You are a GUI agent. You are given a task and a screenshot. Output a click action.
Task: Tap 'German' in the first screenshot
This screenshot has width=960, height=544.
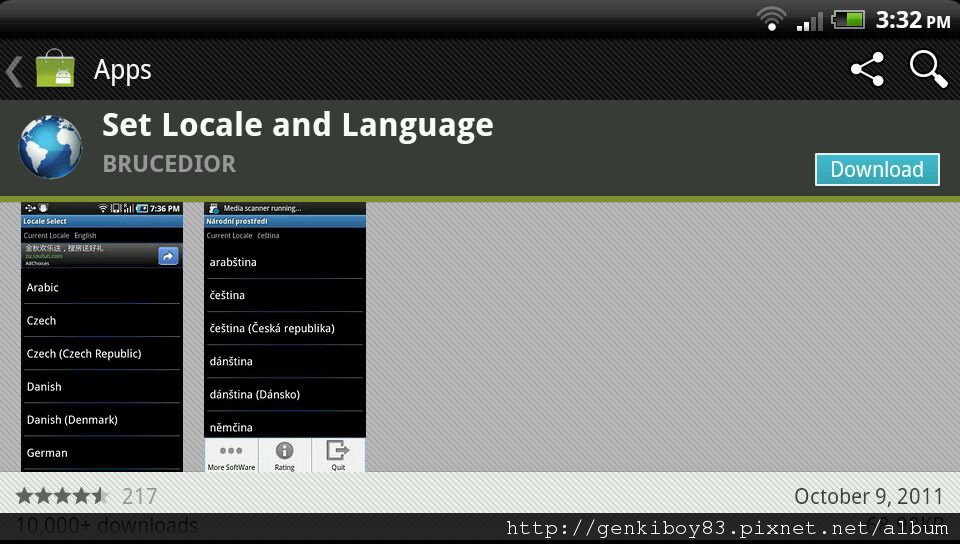pos(47,453)
